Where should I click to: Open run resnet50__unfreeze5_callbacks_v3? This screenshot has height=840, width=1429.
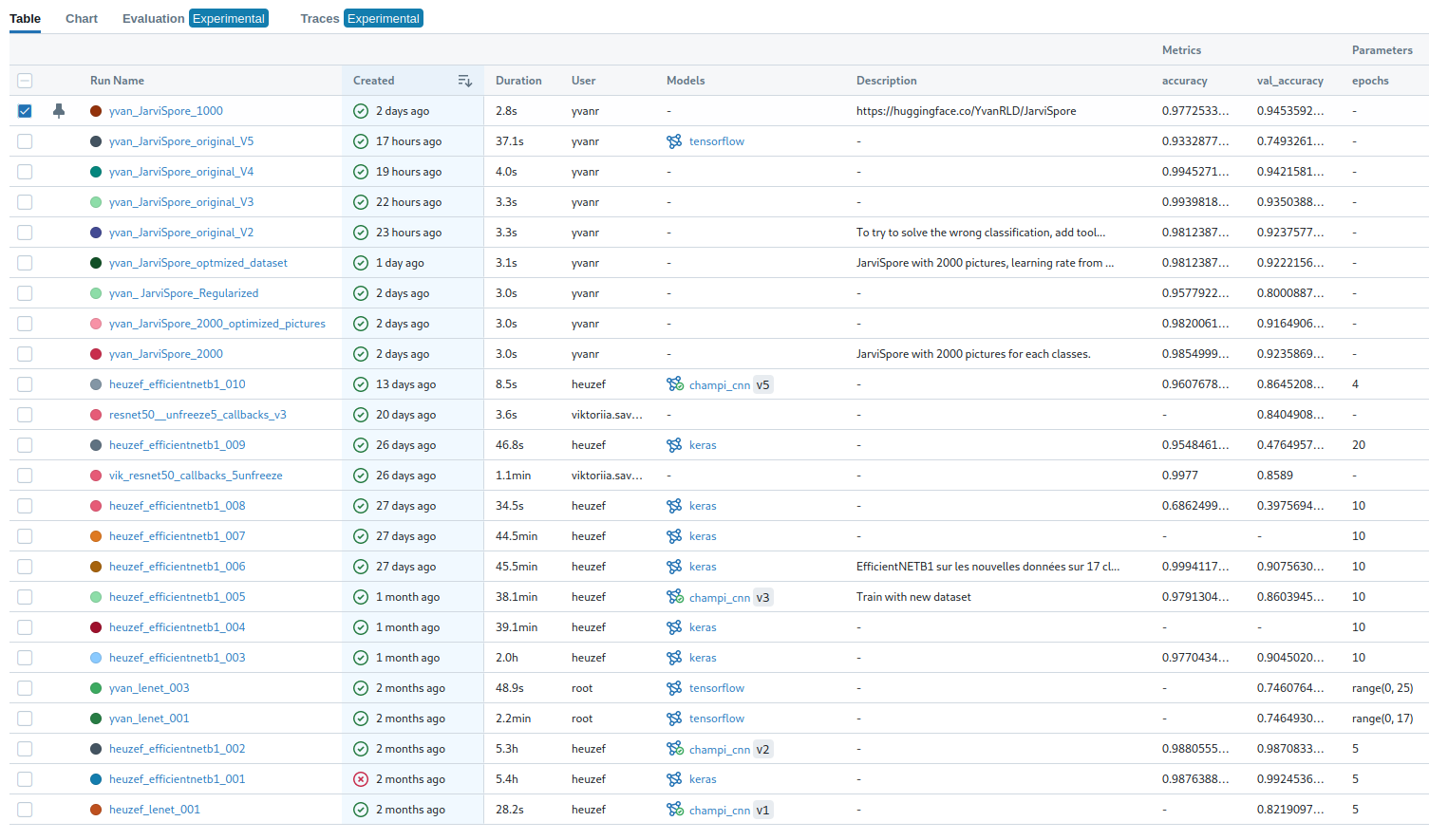click(197, 415)
